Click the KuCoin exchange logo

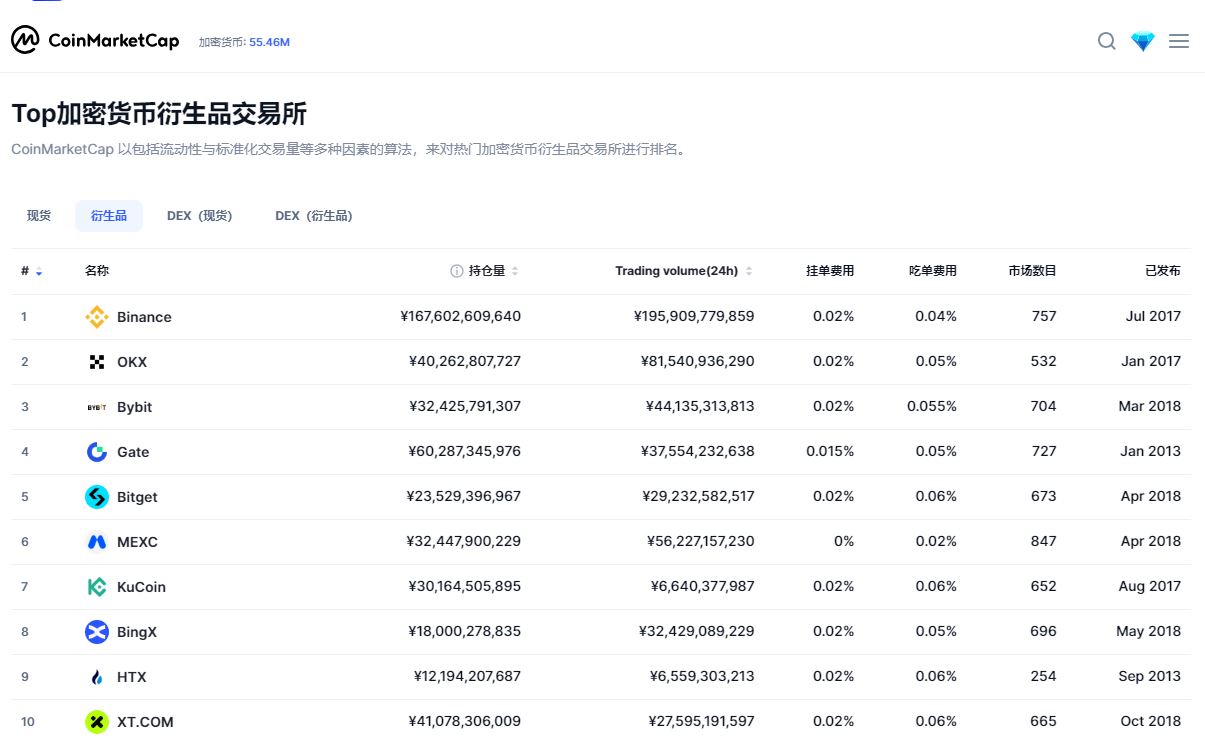[97, 587]
